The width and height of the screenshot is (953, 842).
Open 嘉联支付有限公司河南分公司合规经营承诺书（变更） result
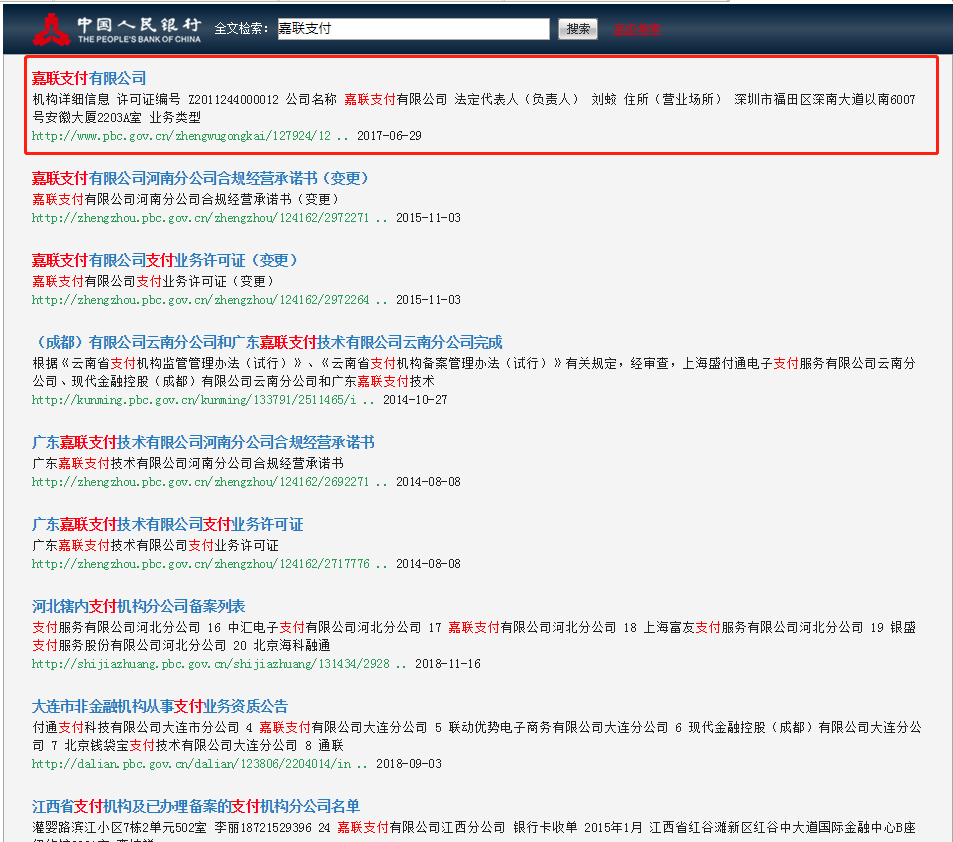[201, 178]
